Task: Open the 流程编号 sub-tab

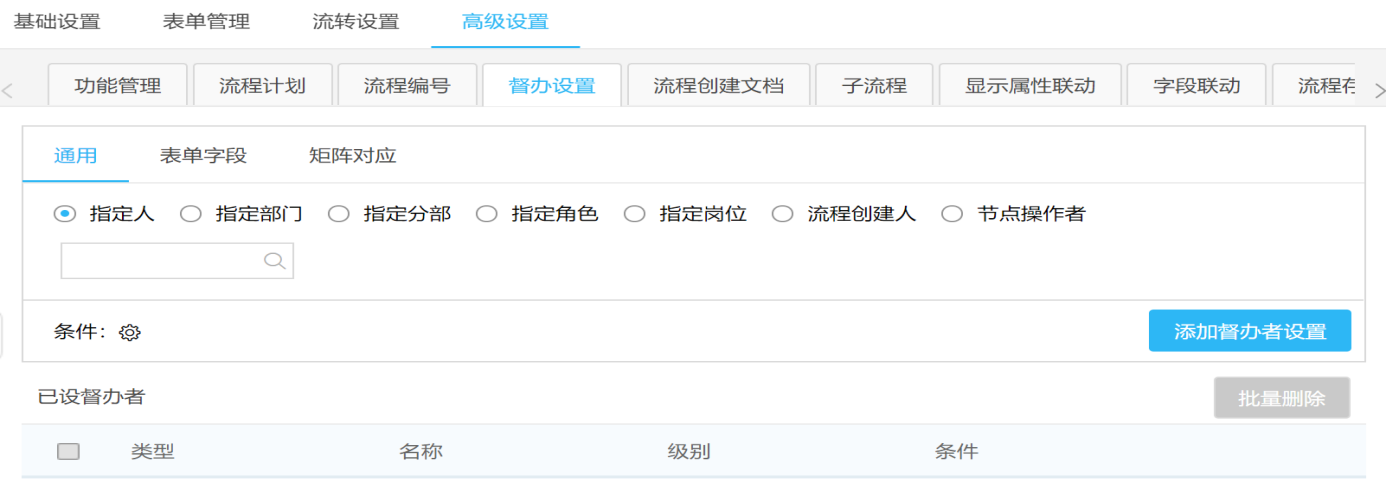Action: [407, 86]
